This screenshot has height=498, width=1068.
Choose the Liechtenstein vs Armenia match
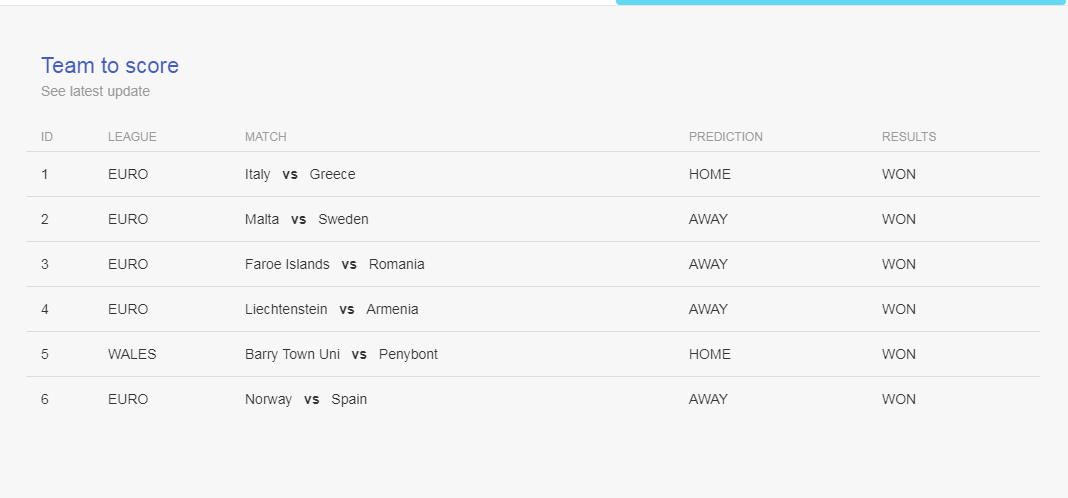332,309
